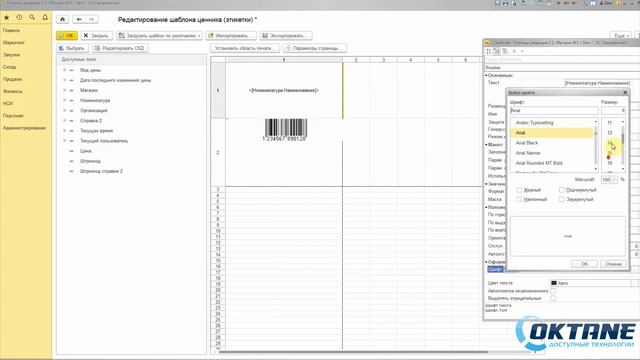Cancel the font dialog with Отмена

click(x=613, y=264)
